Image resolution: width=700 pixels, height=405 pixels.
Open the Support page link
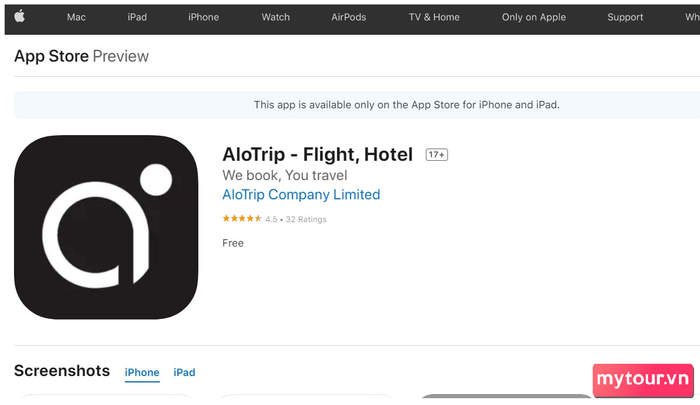click(625, 17)
